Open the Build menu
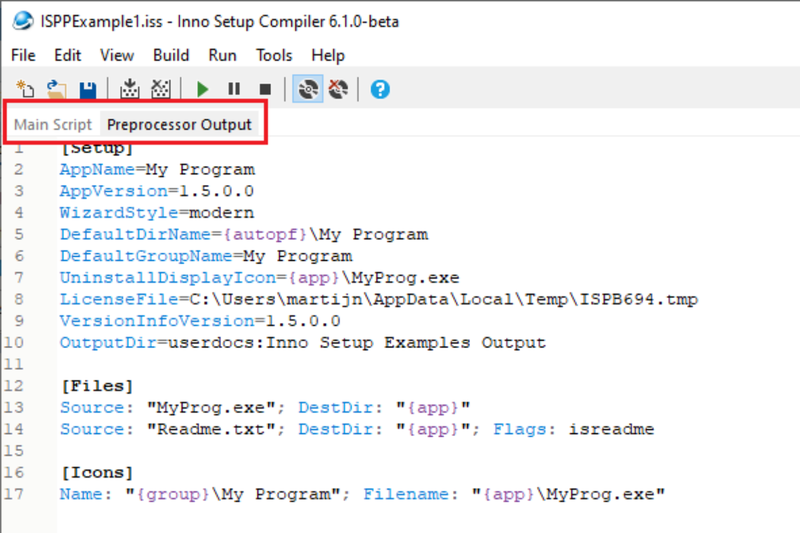This screenshot has width=800, height=533. click(171, 55)
